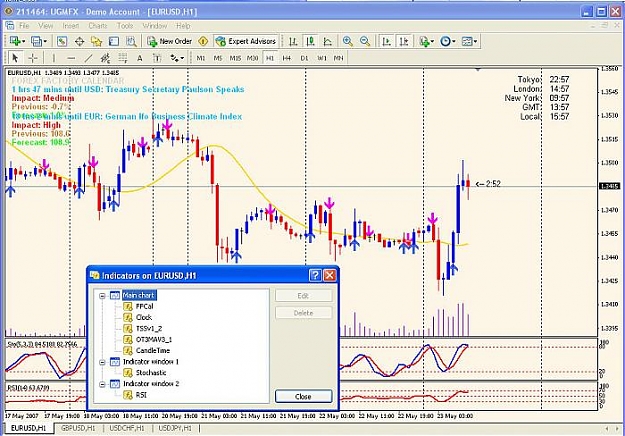Switch to Bar Chart display

tap(293, 41)
